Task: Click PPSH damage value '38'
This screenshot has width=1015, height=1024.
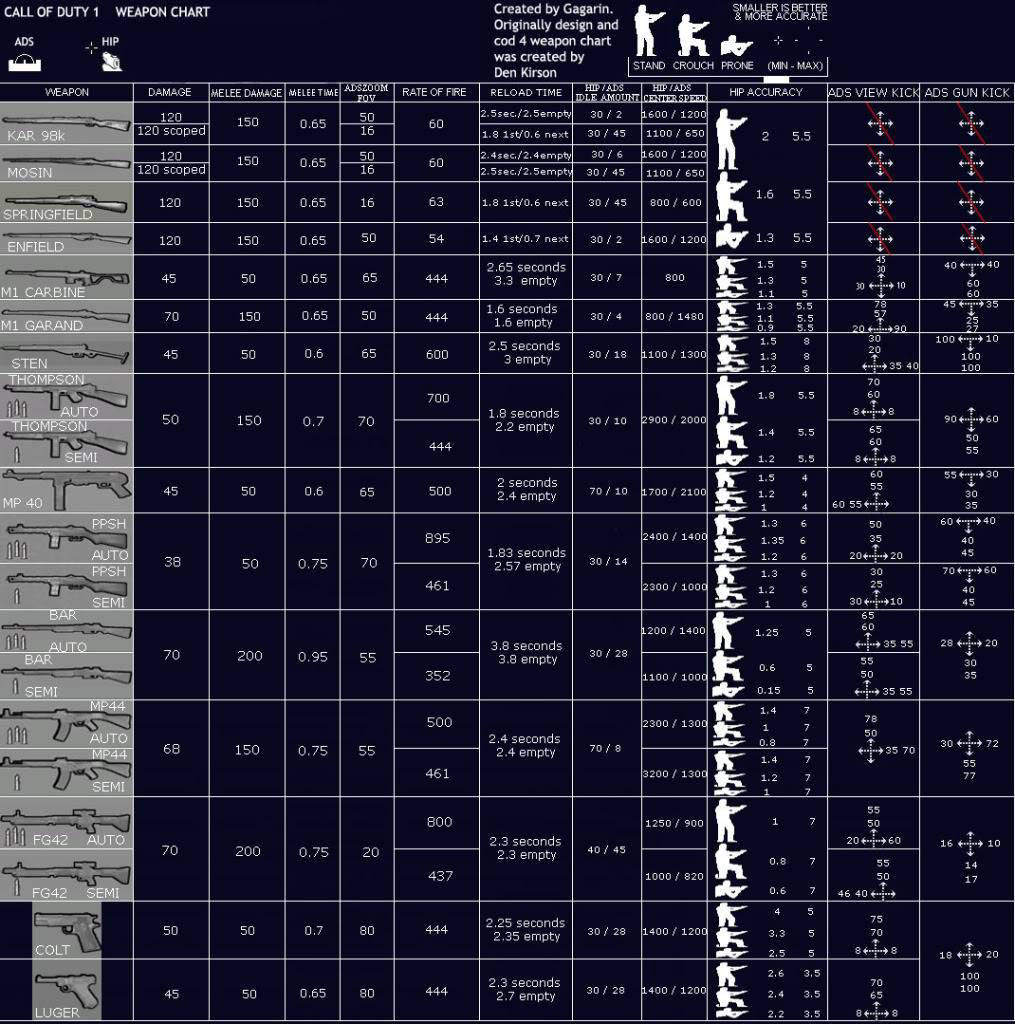Action: 172,562
